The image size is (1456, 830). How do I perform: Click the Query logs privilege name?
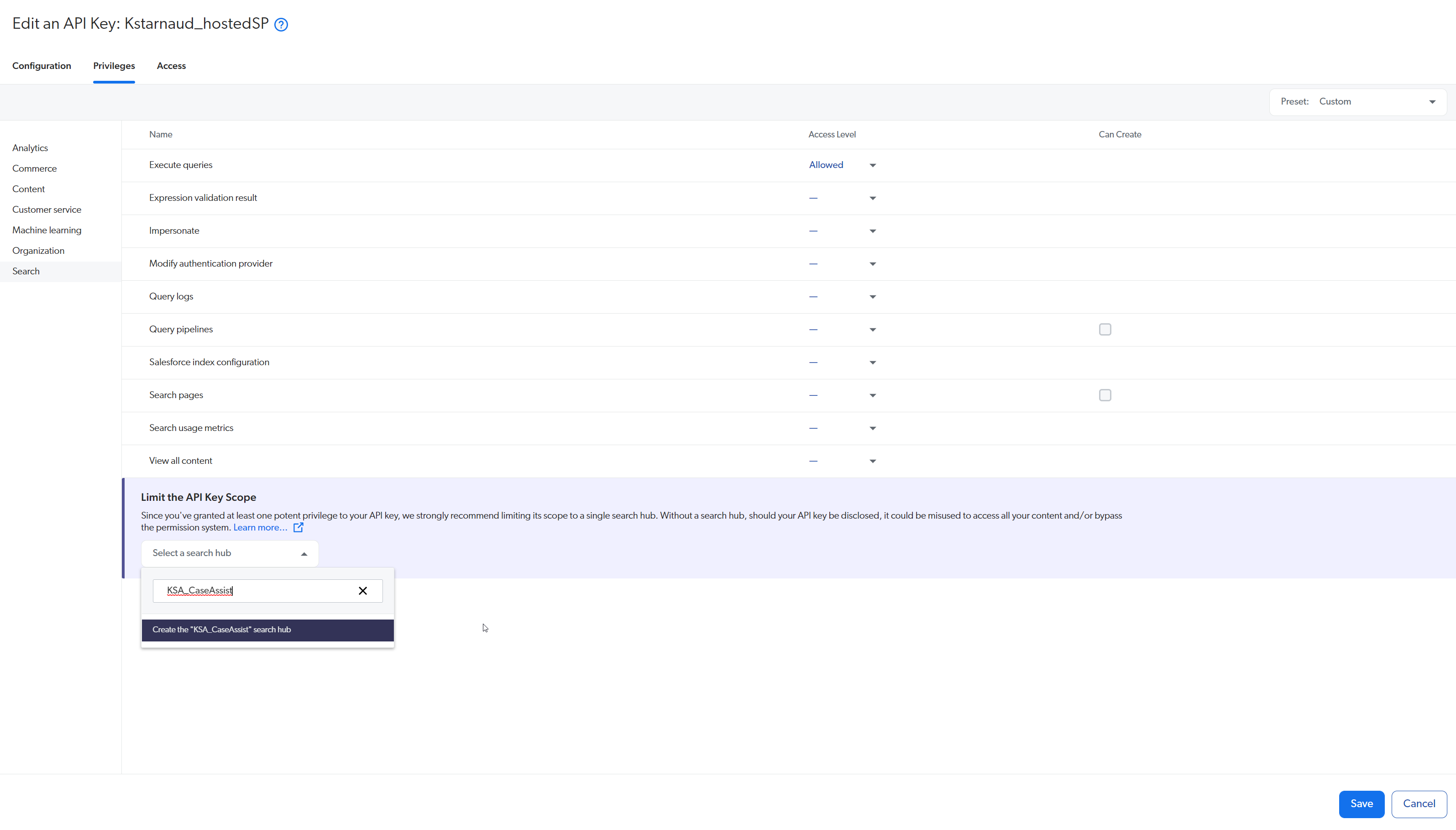[x=171, y=296]
